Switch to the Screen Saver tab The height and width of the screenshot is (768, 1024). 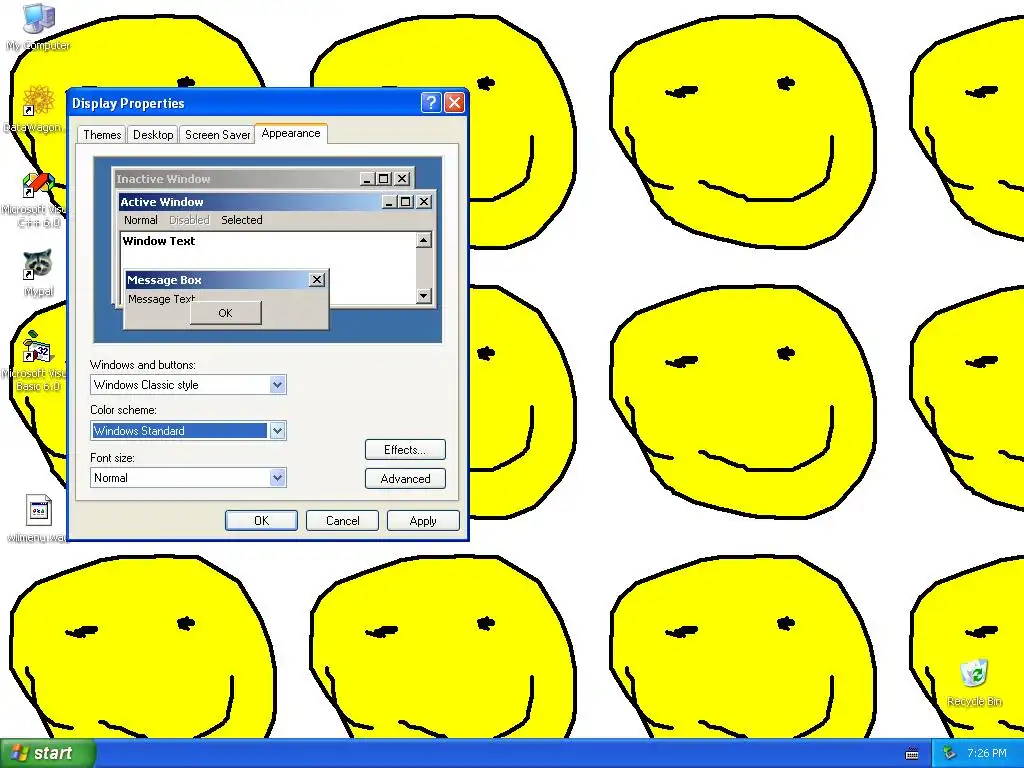coord(217,135)
